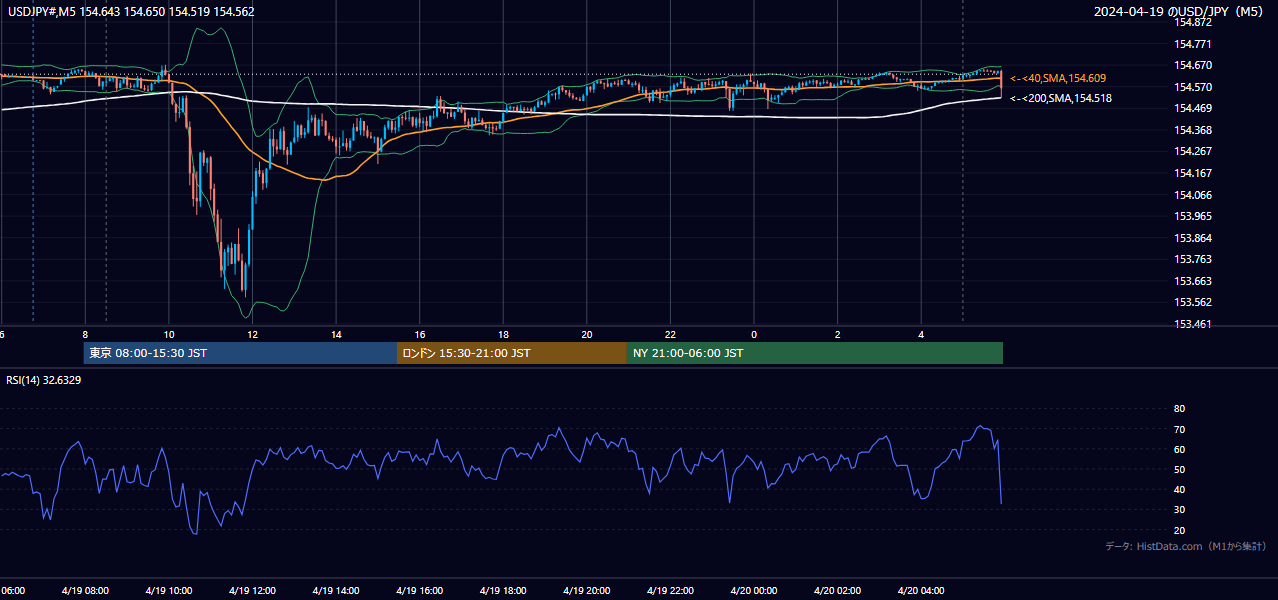1278x600 pixels.
Task: Click RSI scale value 60
Action: click(1179, 449)
